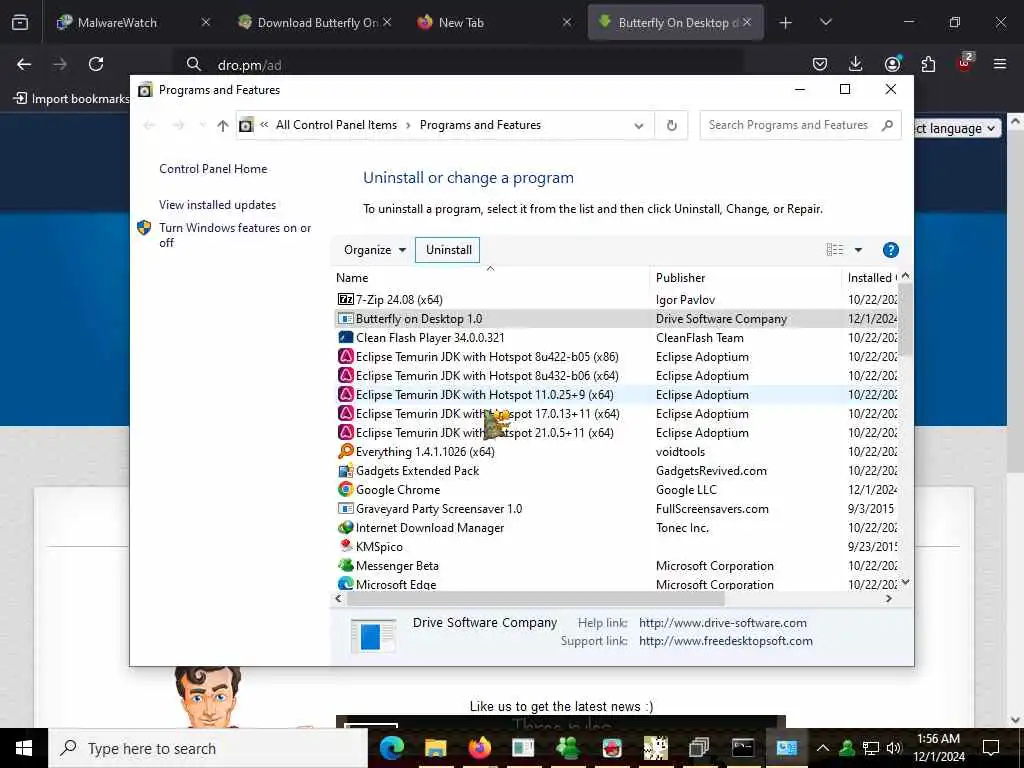Sort list by Publisher column header
Screen dimensions: 1024x768
pyautogui.click(x=745, y=278)
